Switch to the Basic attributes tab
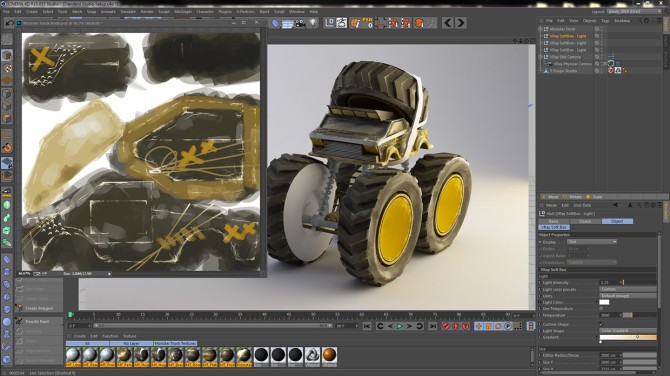The image size is (670, 376). [x=554, y=221]
